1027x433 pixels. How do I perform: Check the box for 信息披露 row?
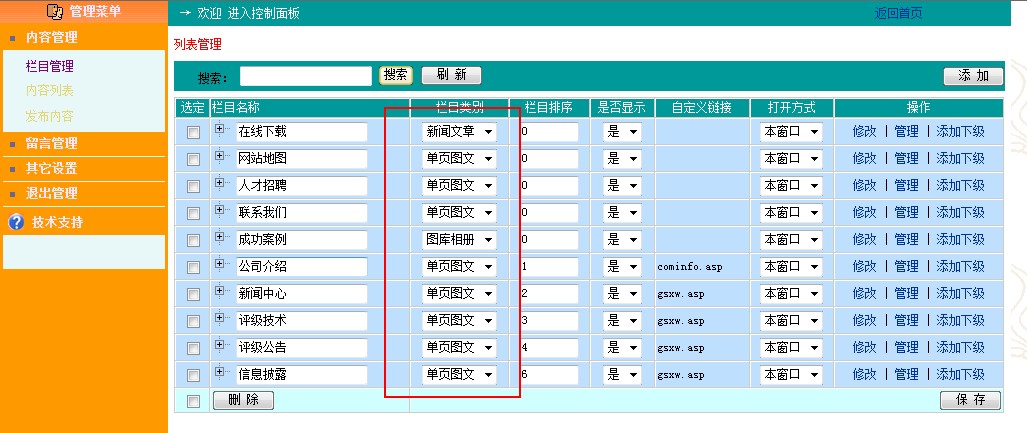pos(193,375)
